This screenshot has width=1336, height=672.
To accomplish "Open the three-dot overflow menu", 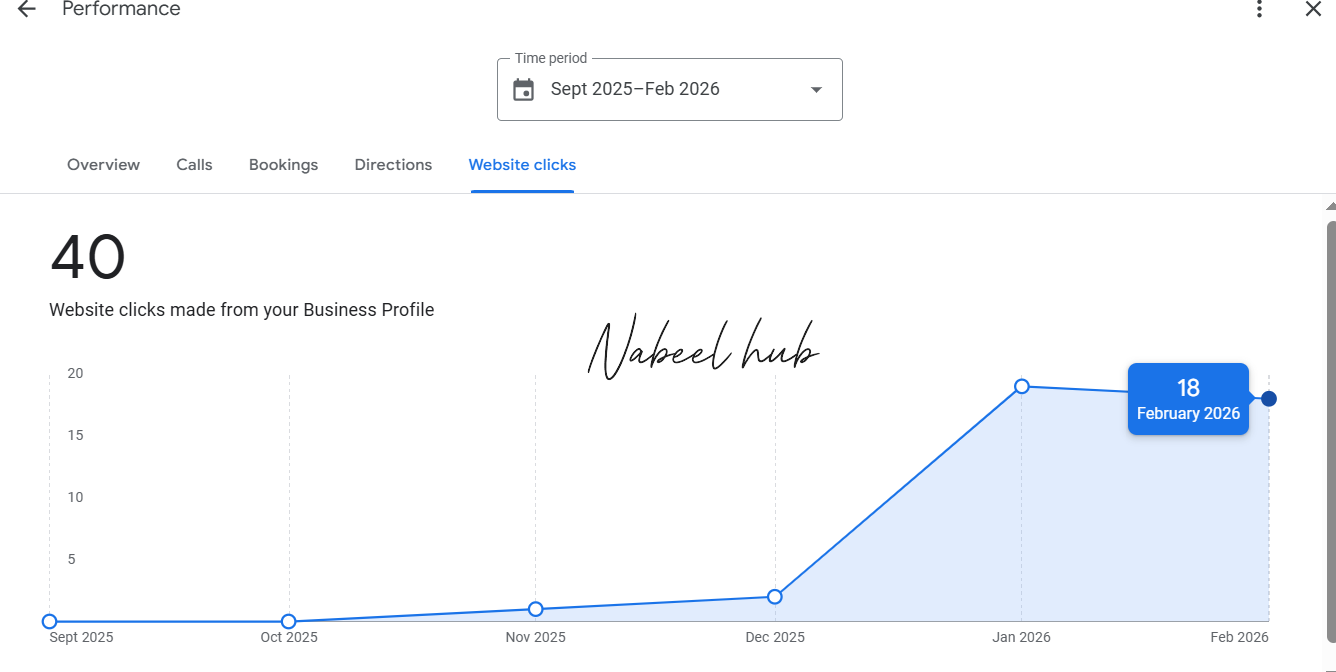I will click(x=1259, y=9).
